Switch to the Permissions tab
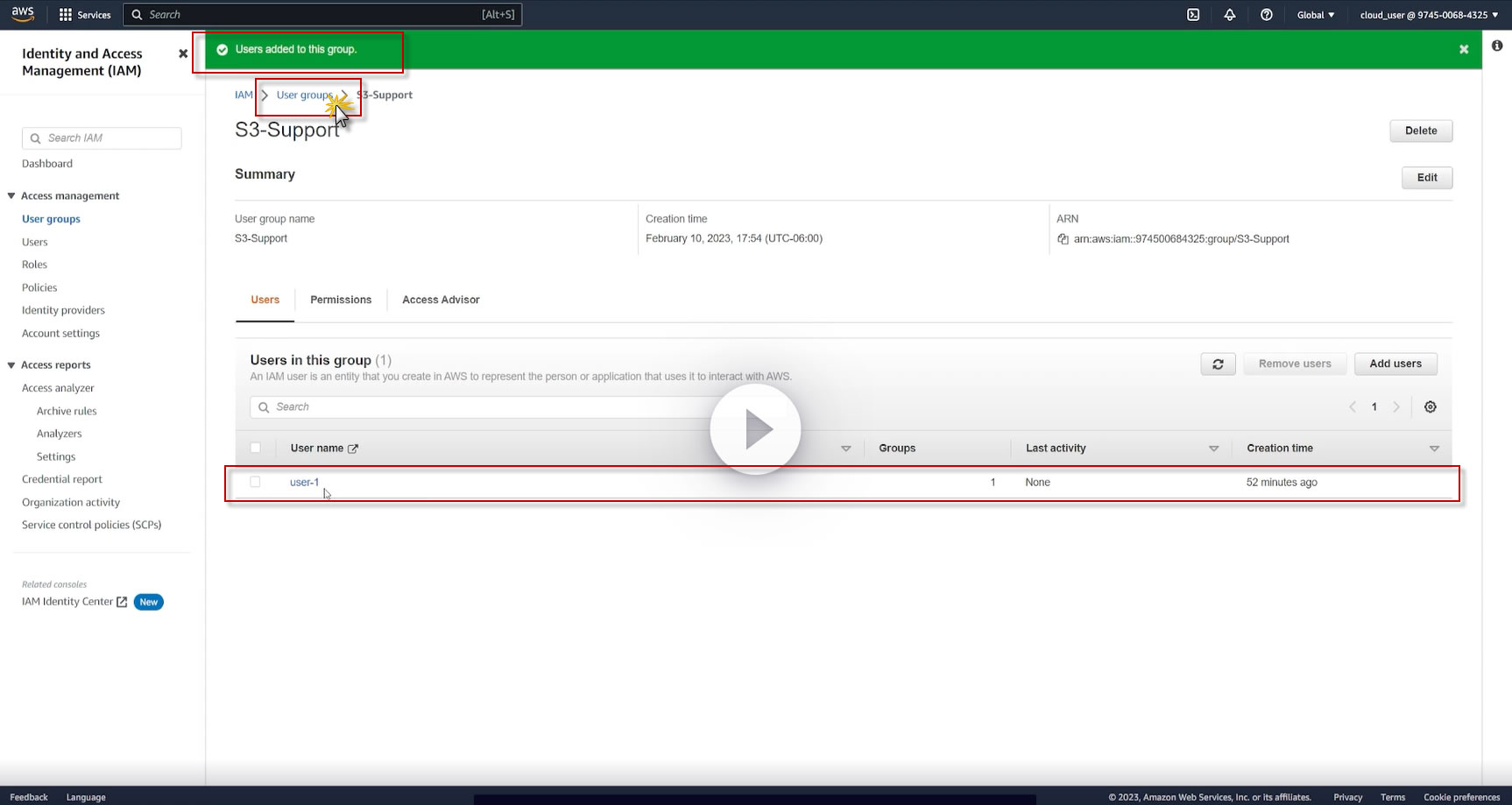 pyautogui.click(x=341, y=300)
